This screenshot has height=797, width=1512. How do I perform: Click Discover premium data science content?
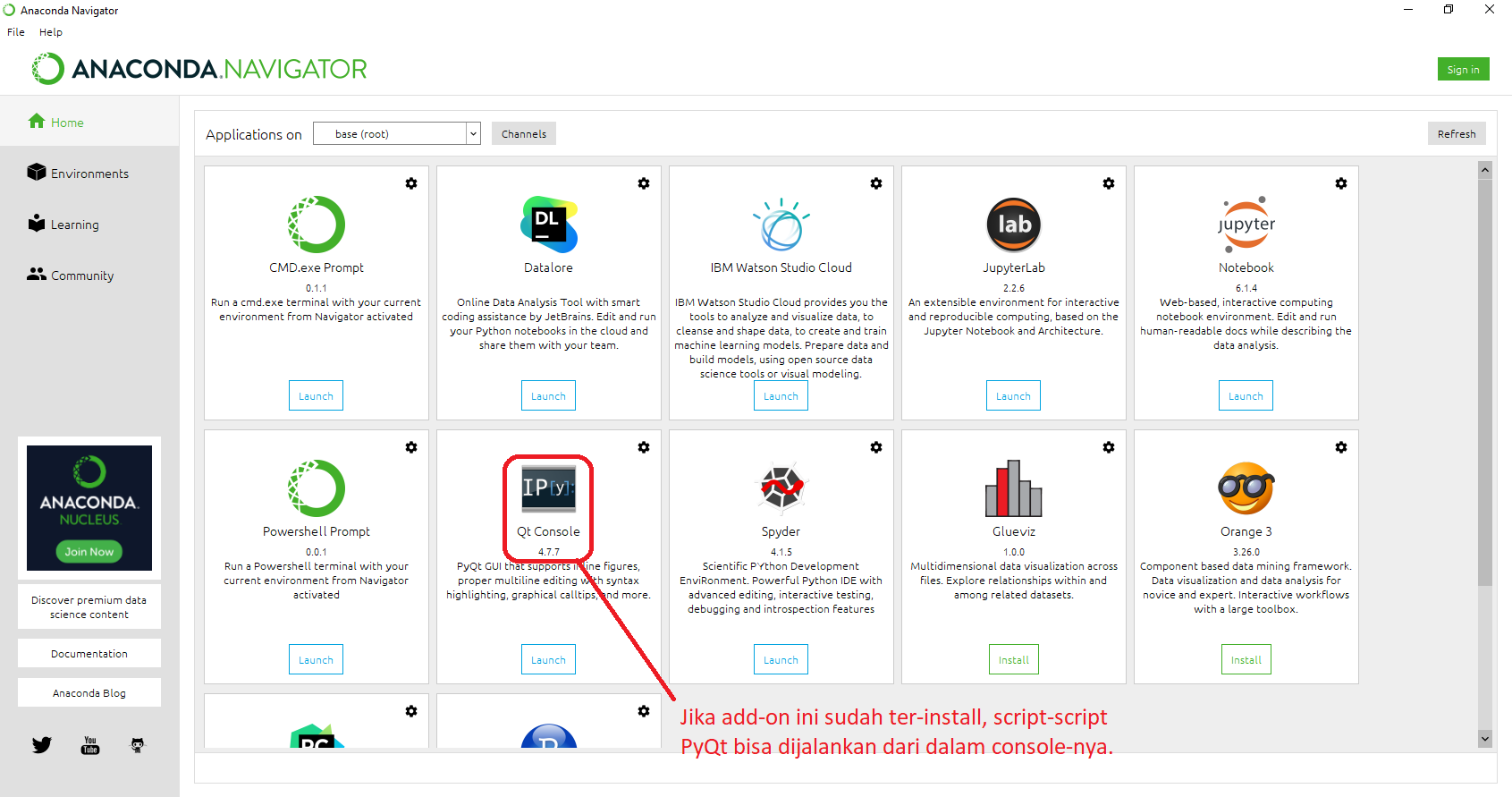tap(89, 606)
